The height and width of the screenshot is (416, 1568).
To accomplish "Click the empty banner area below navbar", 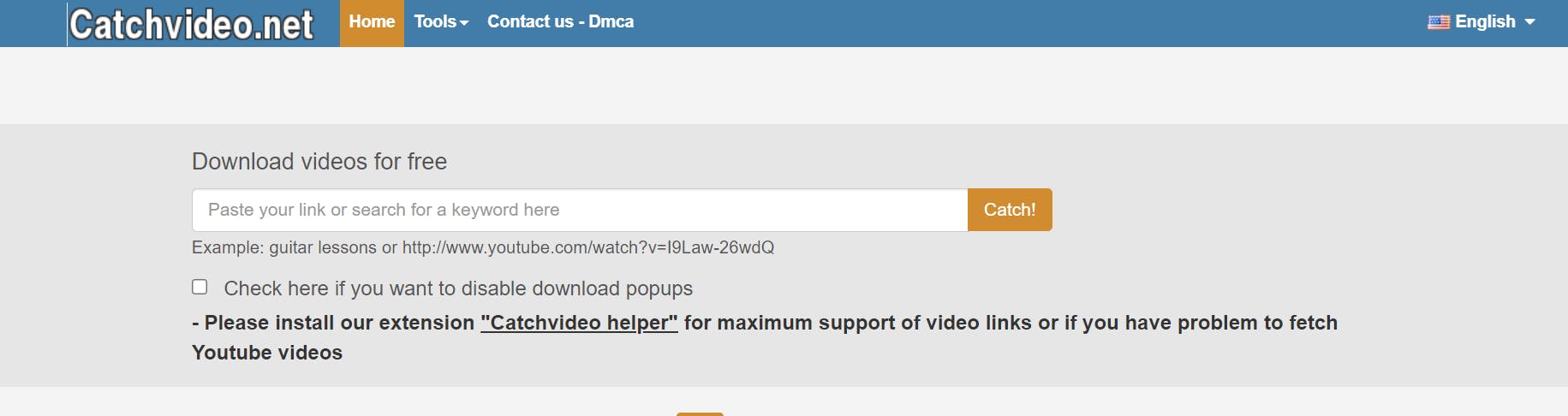I will (x=784, y=86).
